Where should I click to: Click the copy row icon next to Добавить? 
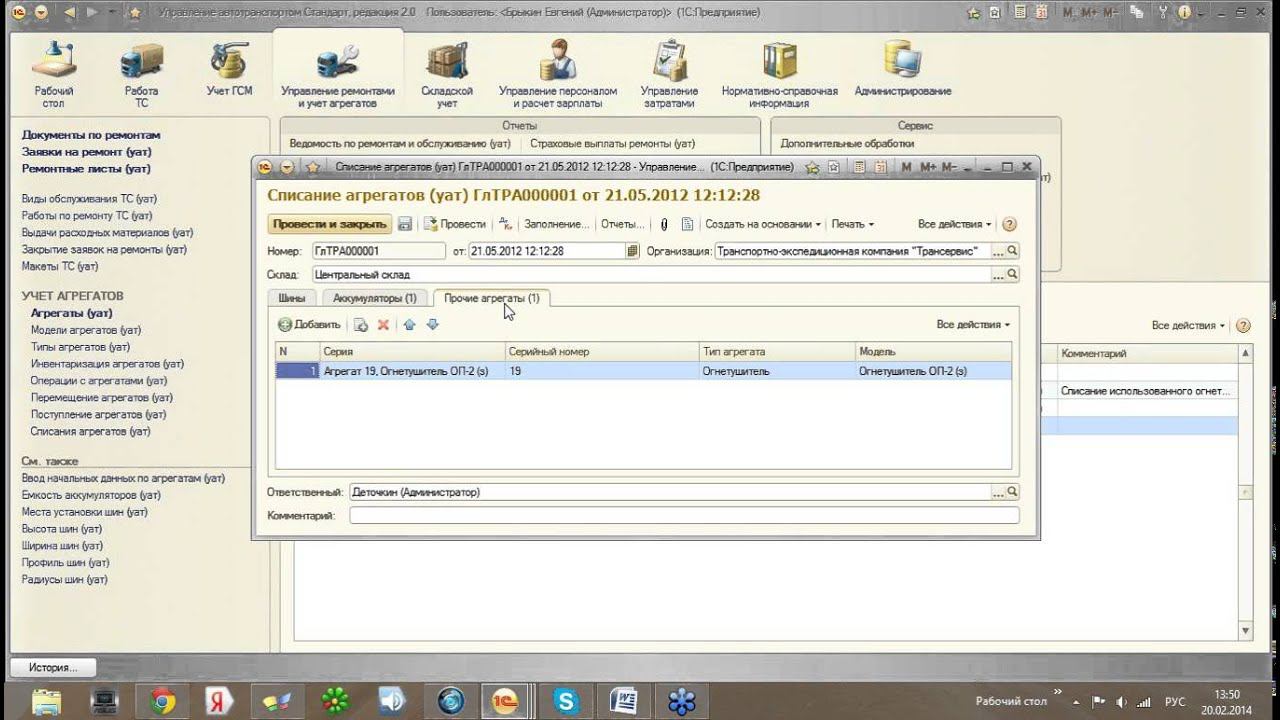(361, 324)
